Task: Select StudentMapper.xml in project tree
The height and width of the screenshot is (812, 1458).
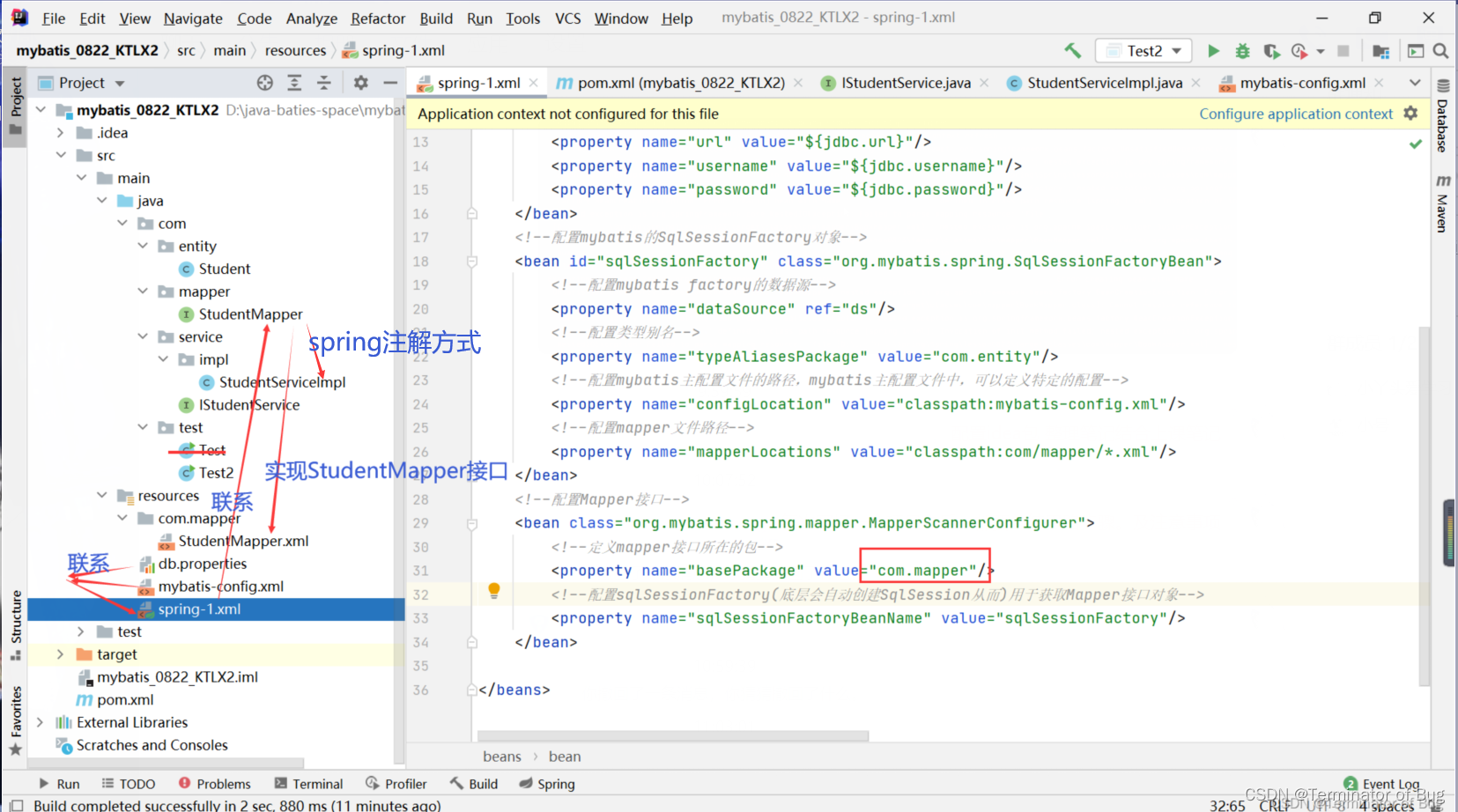Action: [x=243, y=541]
